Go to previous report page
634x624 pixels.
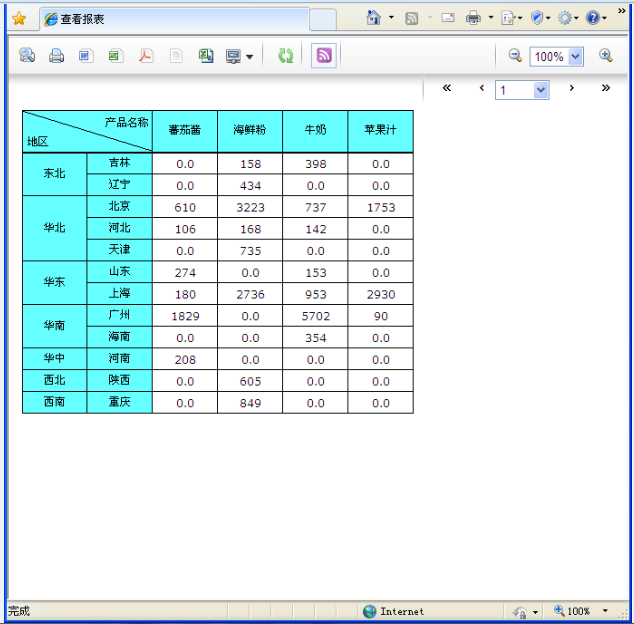click(482, 88)
